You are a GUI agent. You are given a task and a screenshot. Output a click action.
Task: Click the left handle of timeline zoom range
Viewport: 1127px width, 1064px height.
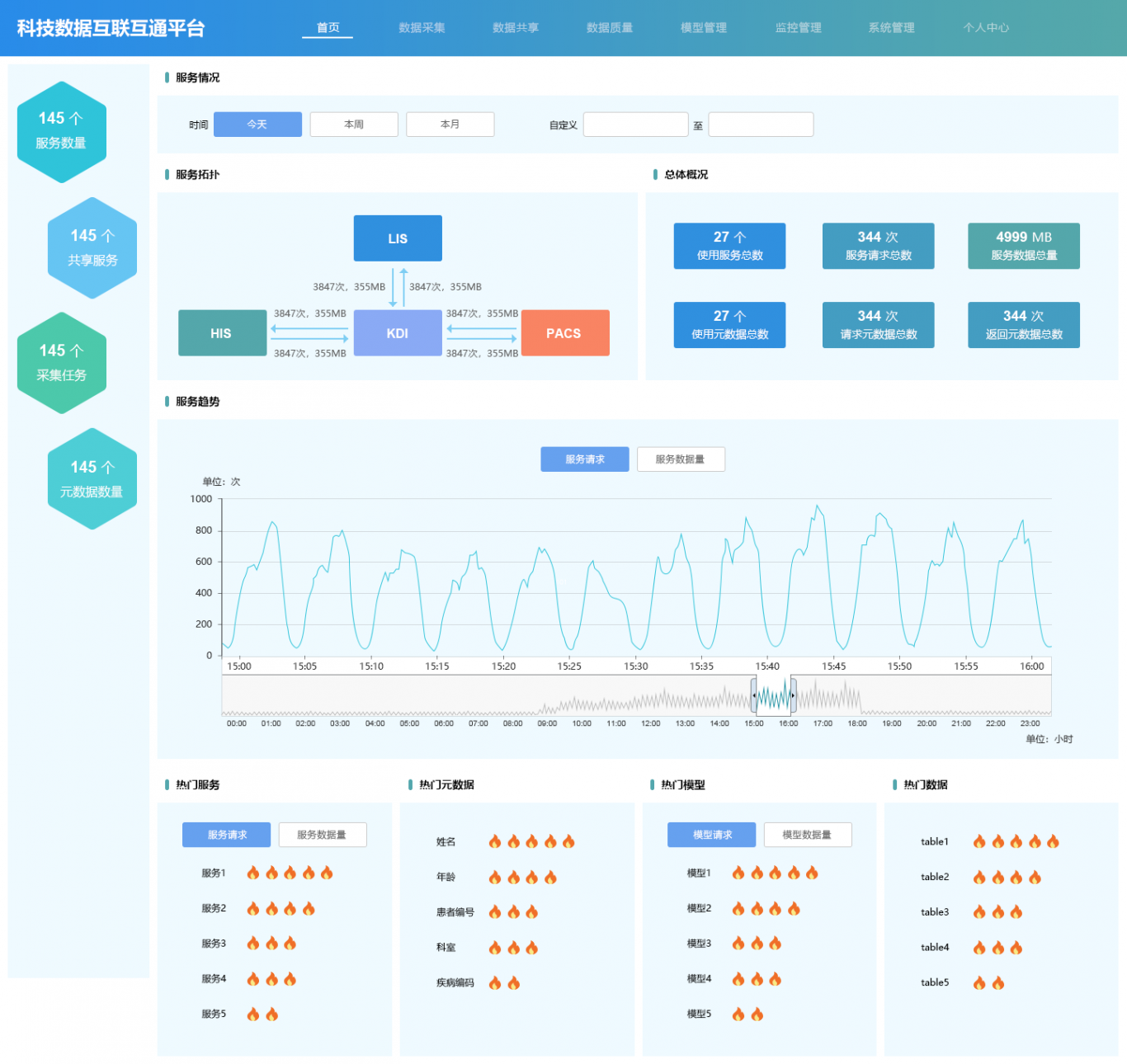[x=753, y=695]
